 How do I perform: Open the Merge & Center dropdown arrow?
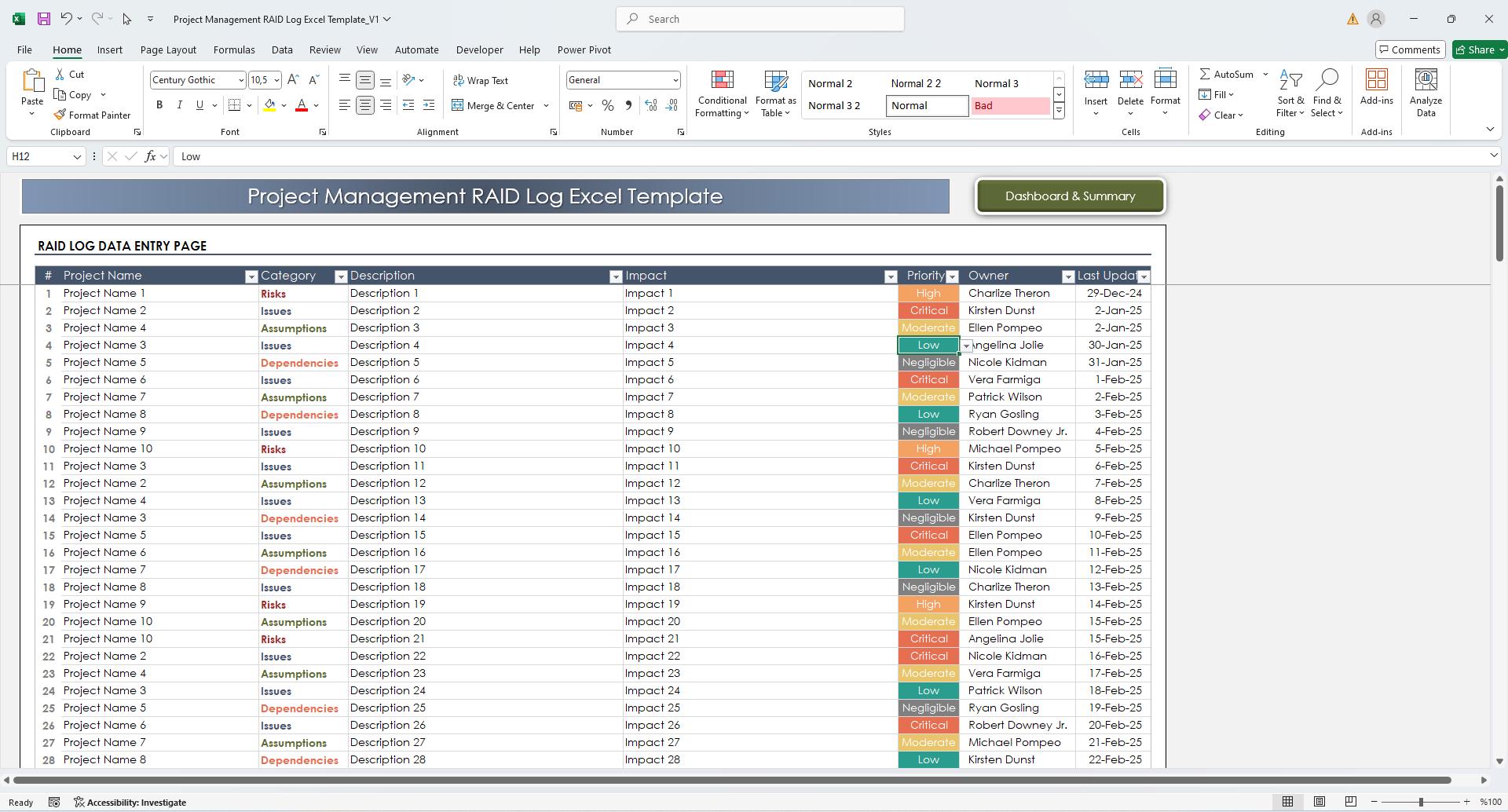tap(546, 105)
